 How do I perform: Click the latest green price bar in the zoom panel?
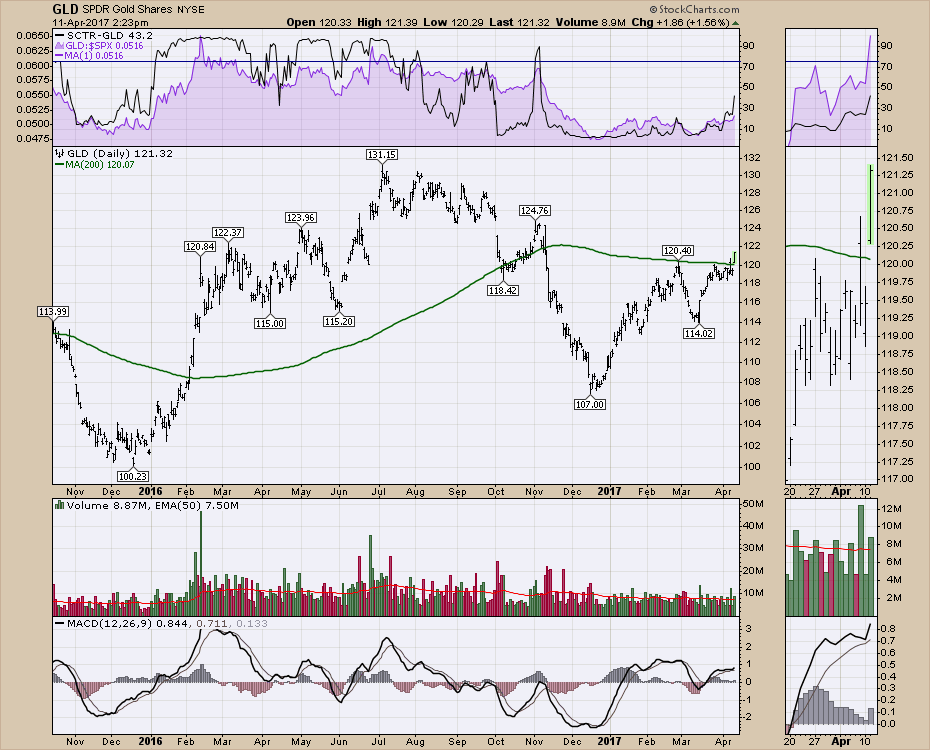[870, 205]
